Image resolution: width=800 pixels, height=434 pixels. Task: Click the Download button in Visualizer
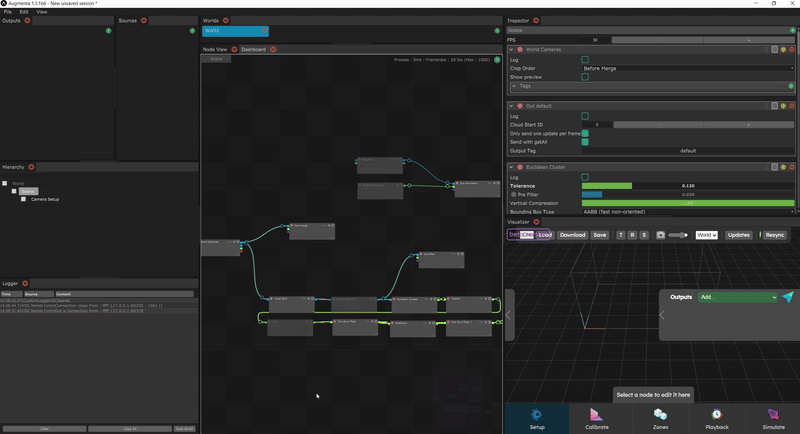(572, 235)
